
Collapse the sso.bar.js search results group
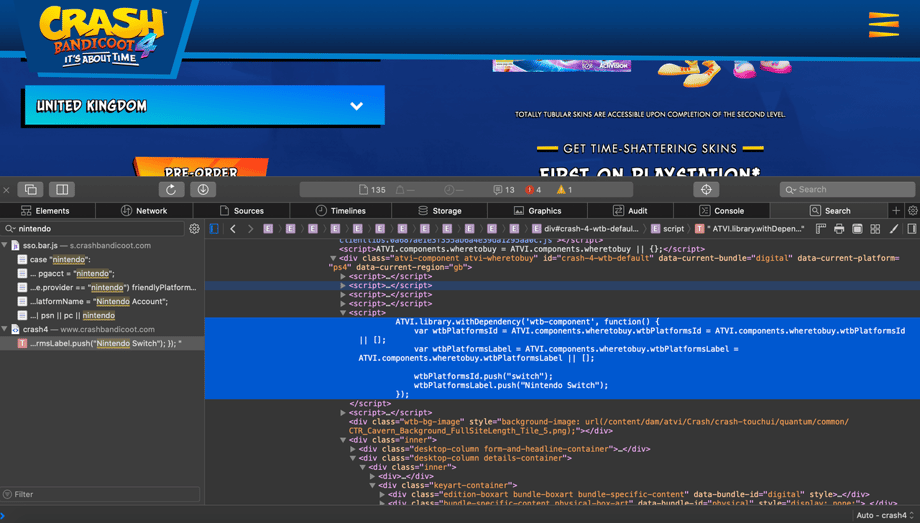(5, 245)
